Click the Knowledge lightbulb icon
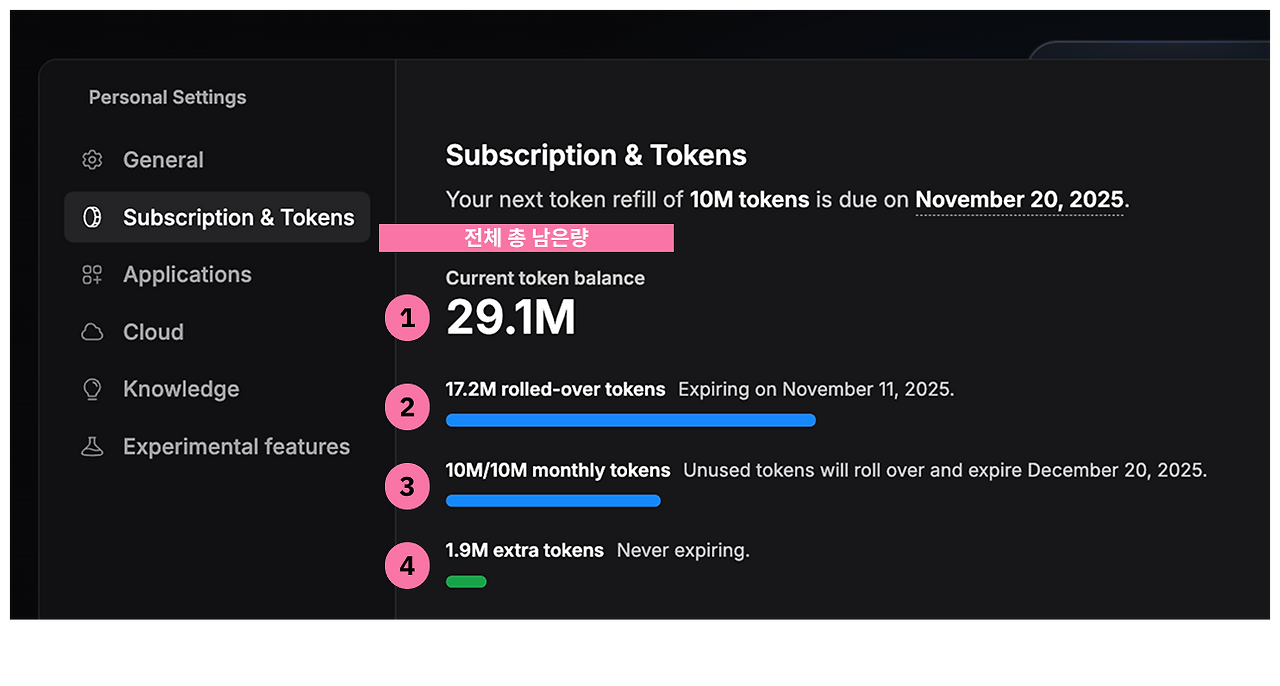 click(x=92, y=389)
